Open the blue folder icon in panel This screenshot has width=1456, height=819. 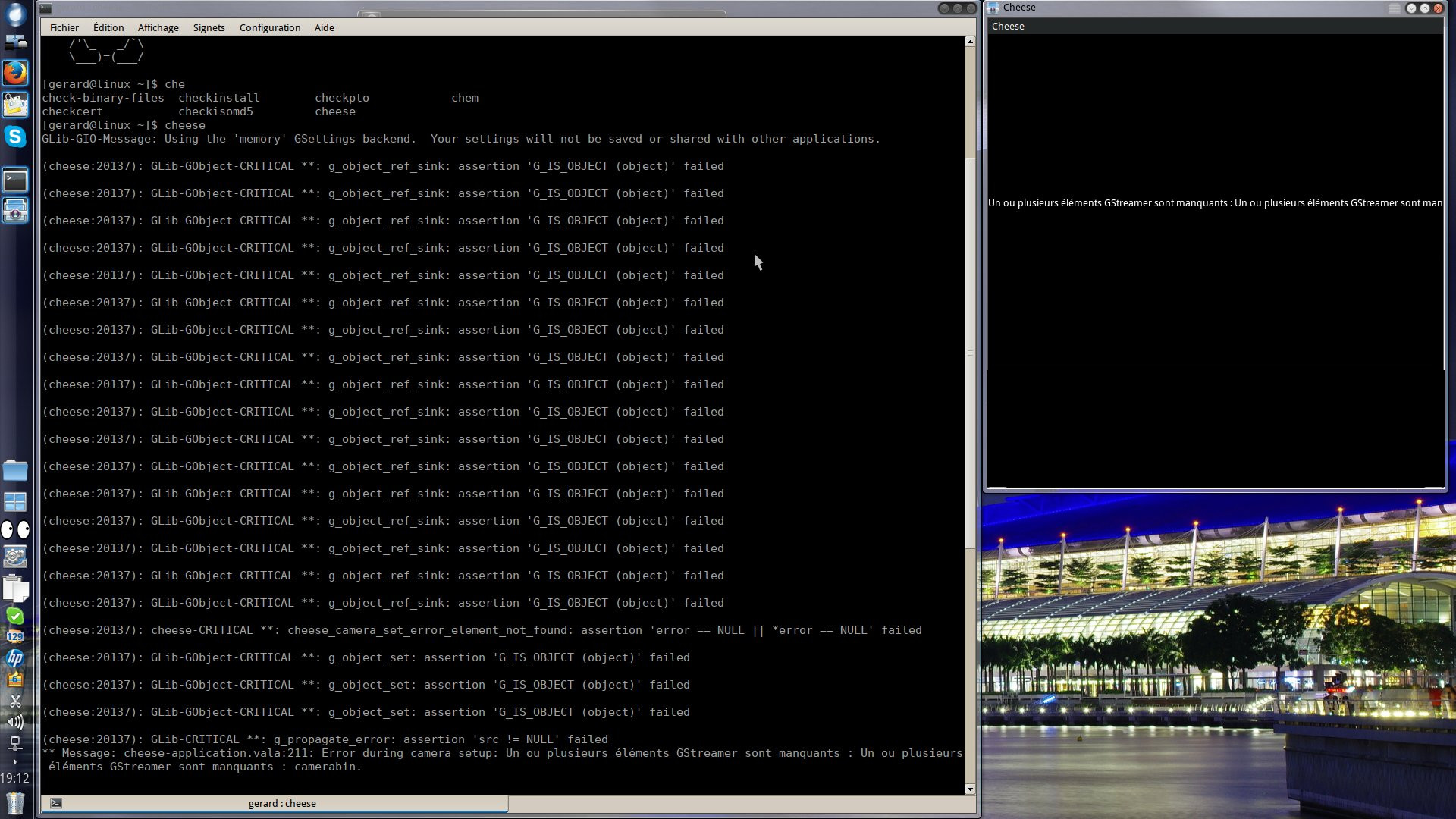[x=15, y=470]
